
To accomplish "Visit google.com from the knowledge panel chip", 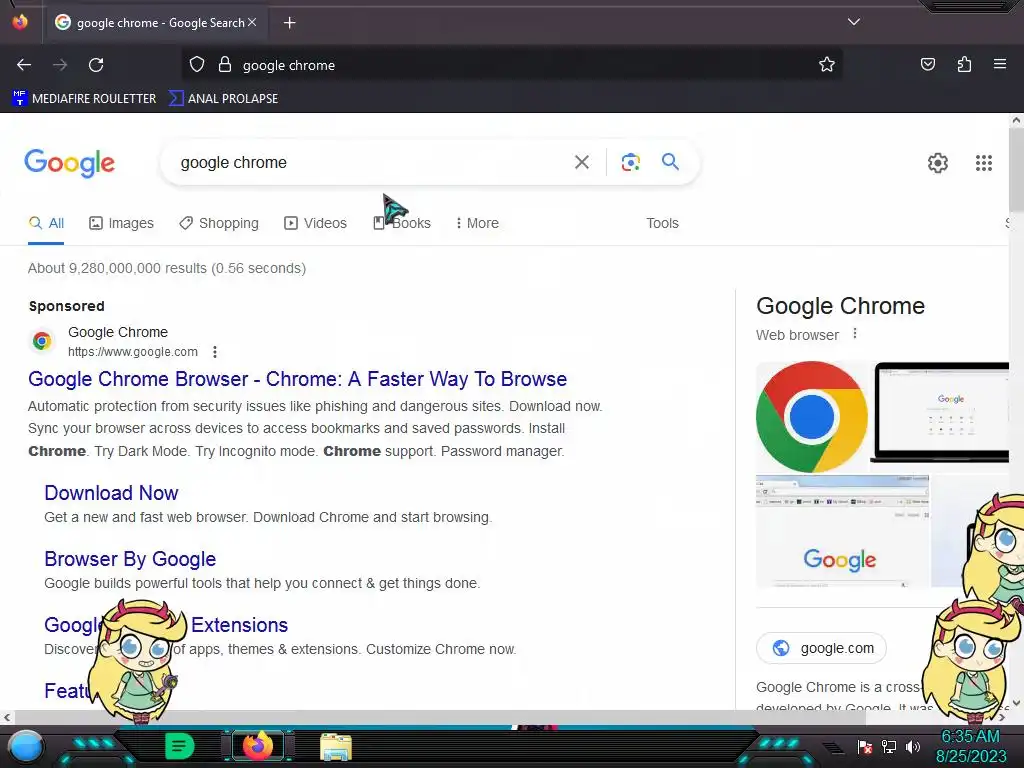I will [x=821, y=648].
